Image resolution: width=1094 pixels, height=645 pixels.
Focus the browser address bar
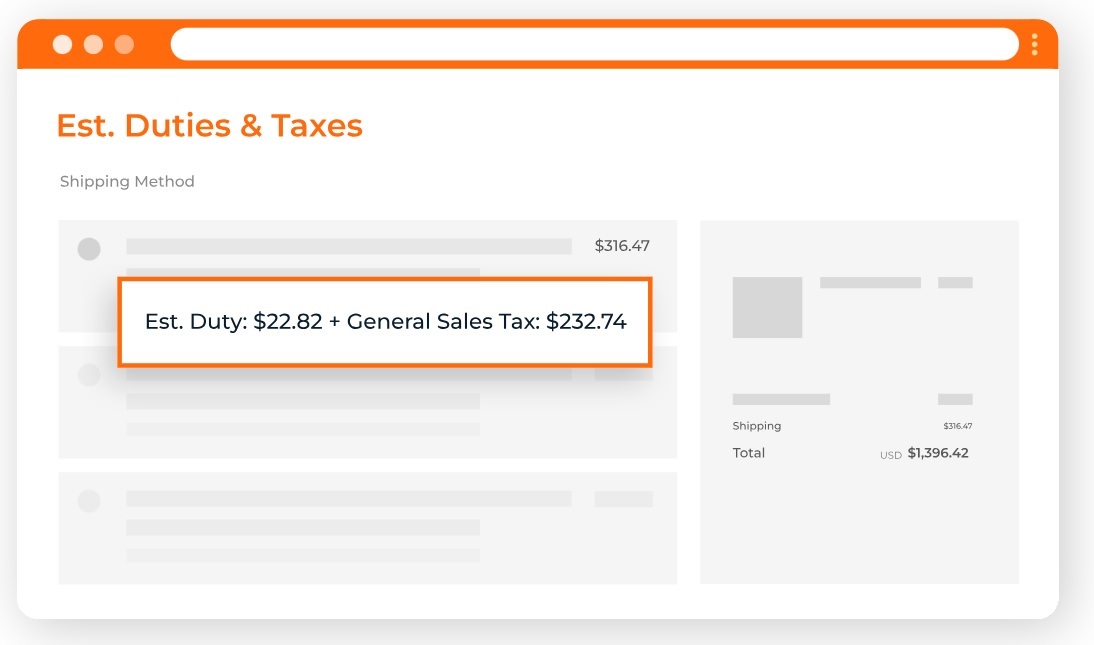(x=594, y=44)
